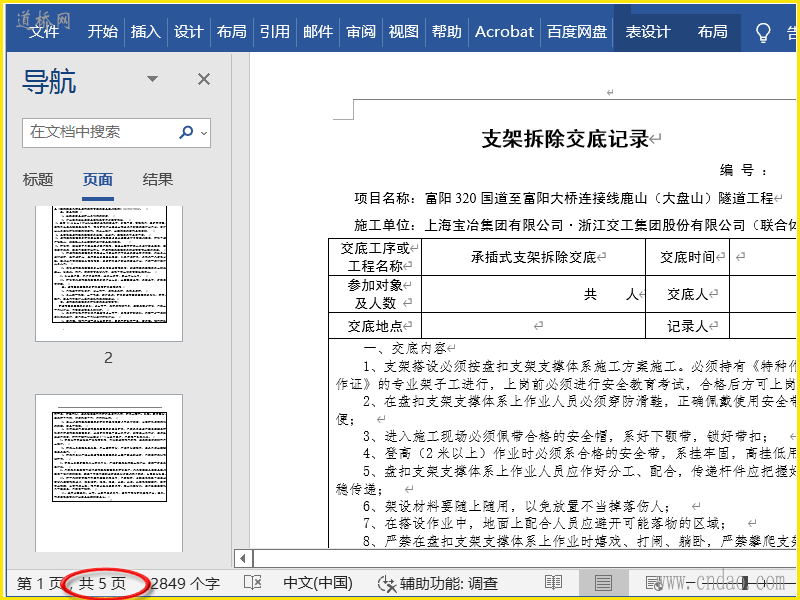Click the title 支架拆除交底记录

click(565, 139)
